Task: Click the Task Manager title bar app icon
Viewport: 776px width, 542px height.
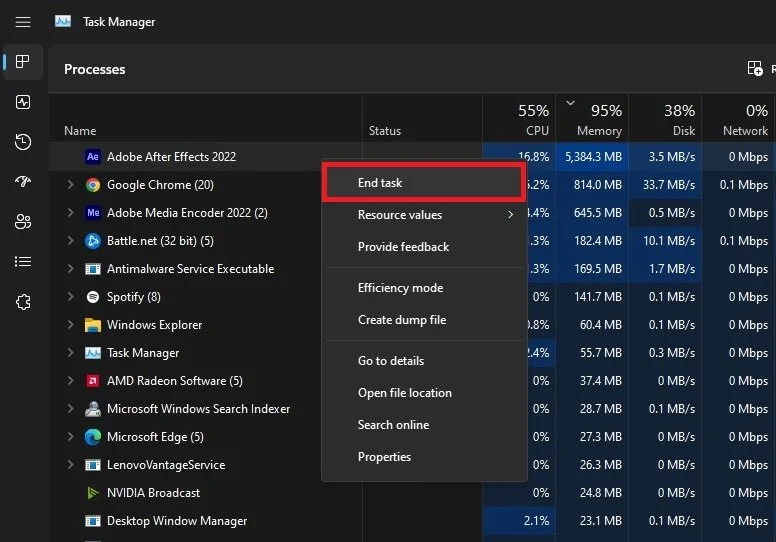Action: coord(63,21)
